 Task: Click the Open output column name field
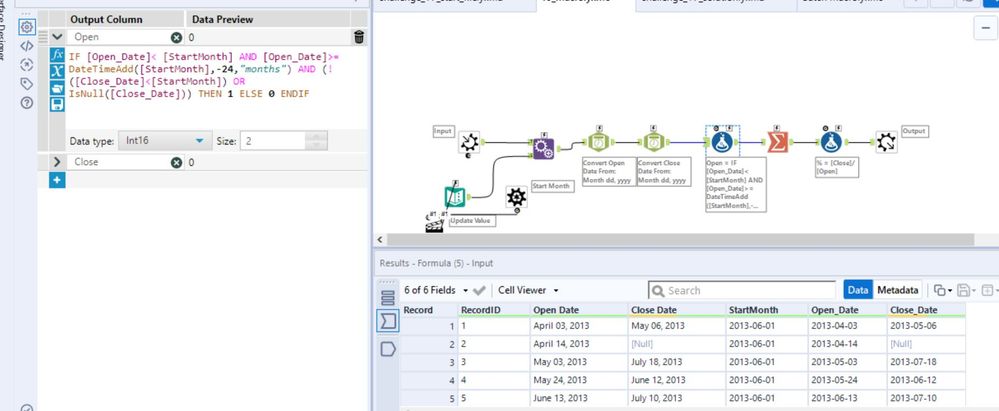coord(122,38)
